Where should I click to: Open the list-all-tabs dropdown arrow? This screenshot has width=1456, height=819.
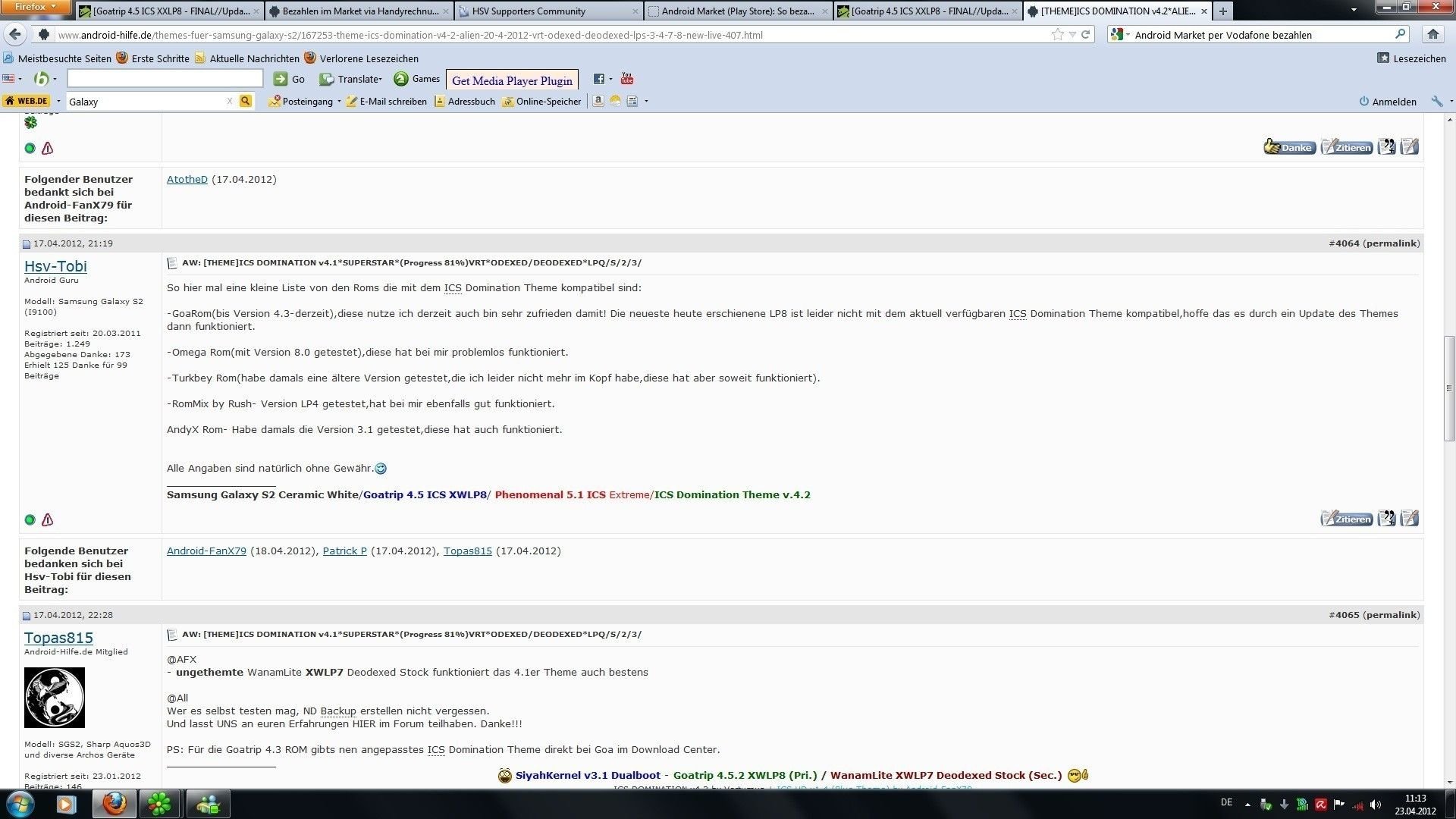1354,11
